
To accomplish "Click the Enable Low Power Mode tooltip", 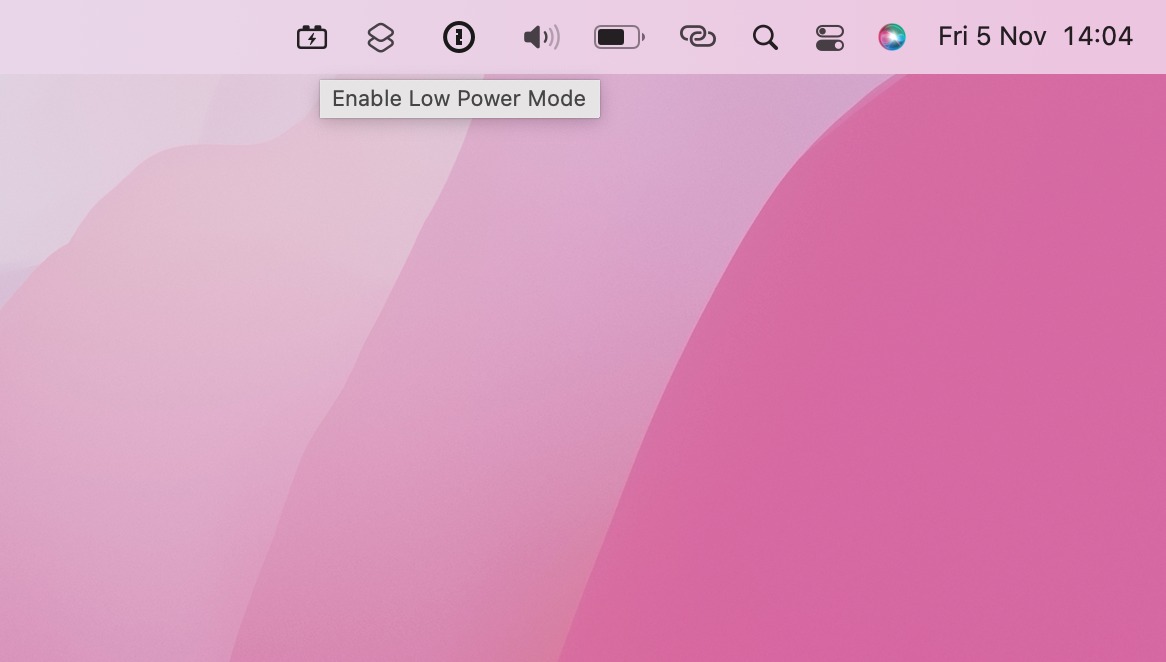I will (x=460, y=99).
